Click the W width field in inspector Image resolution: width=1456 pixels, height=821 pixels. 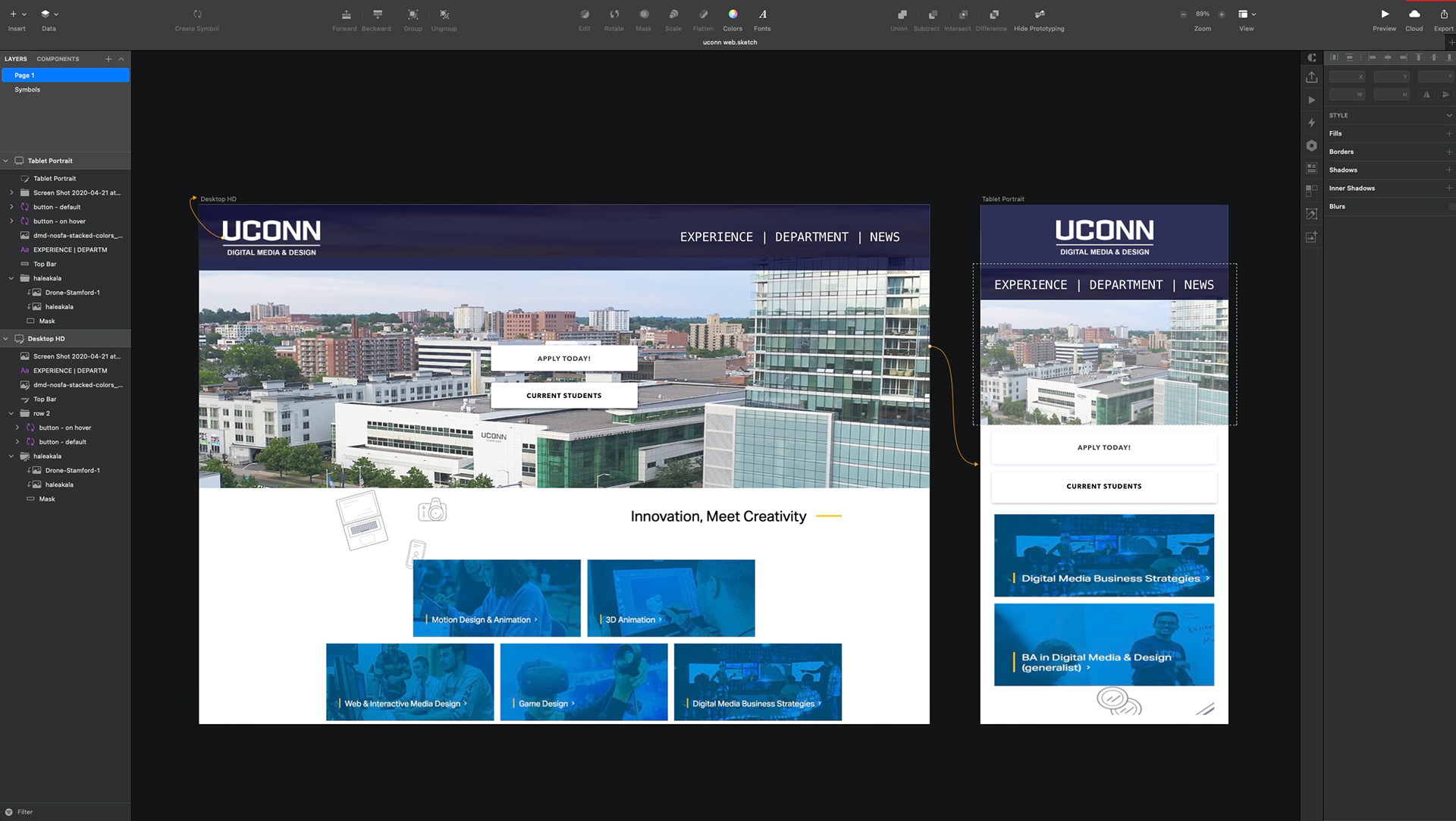(x=1347, y=95)
